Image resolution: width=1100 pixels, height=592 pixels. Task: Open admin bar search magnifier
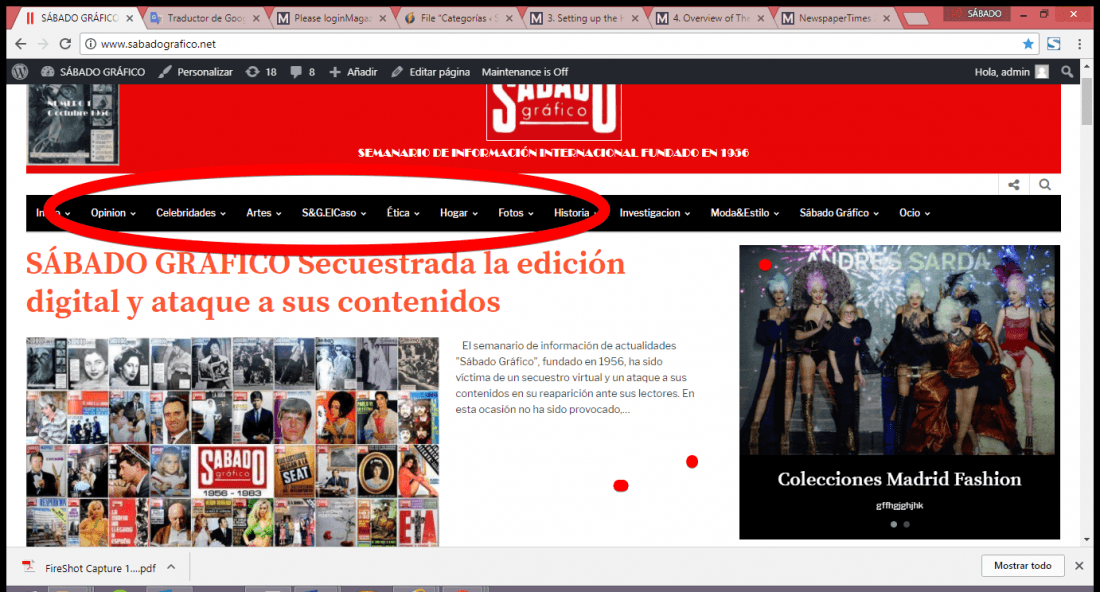click(1067, 72)
